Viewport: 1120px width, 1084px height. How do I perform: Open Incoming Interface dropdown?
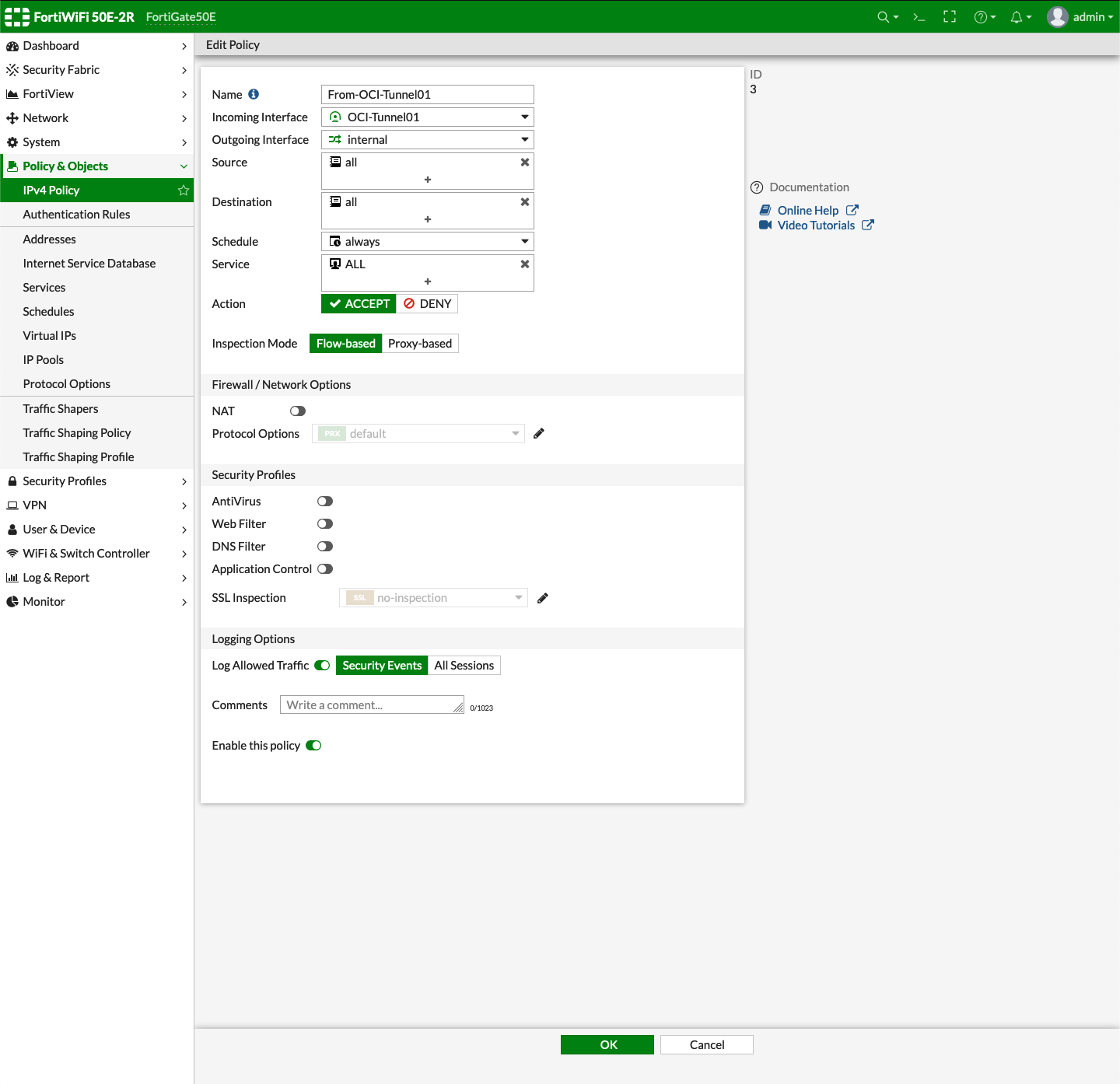click(428, 117)
